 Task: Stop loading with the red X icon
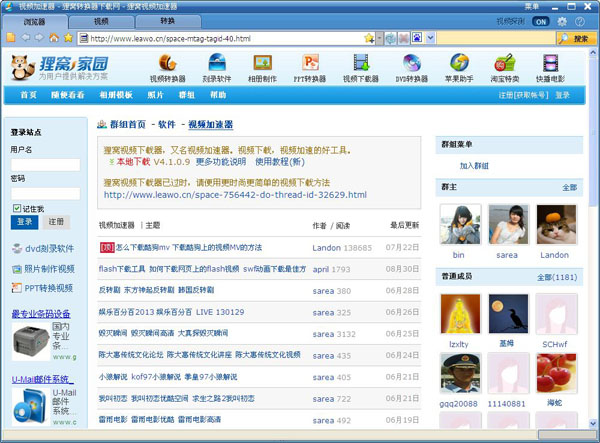click(x=403, y=38)
